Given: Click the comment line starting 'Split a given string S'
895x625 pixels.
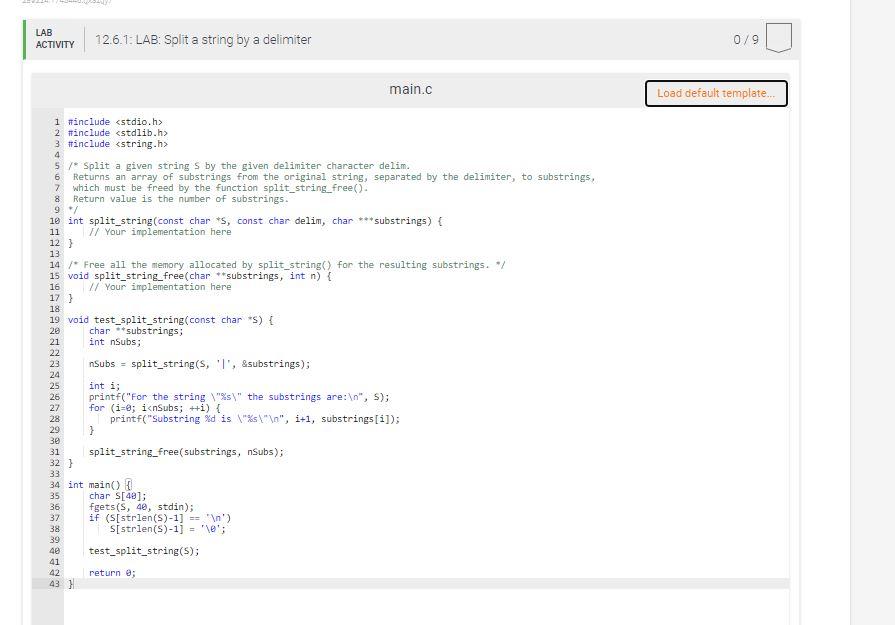Looking at the screenshot, I should coord(239,166).
